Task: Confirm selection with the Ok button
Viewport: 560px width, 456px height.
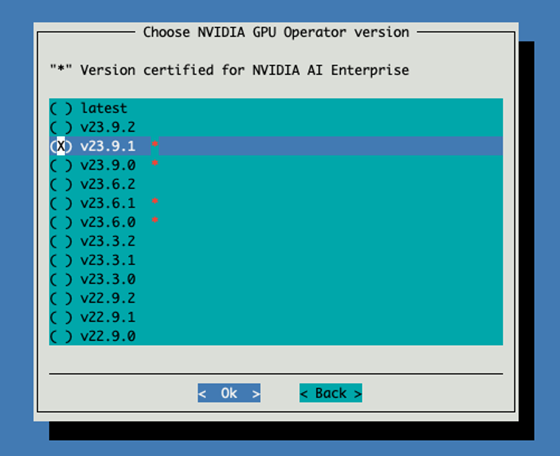Action: (229, 393)
